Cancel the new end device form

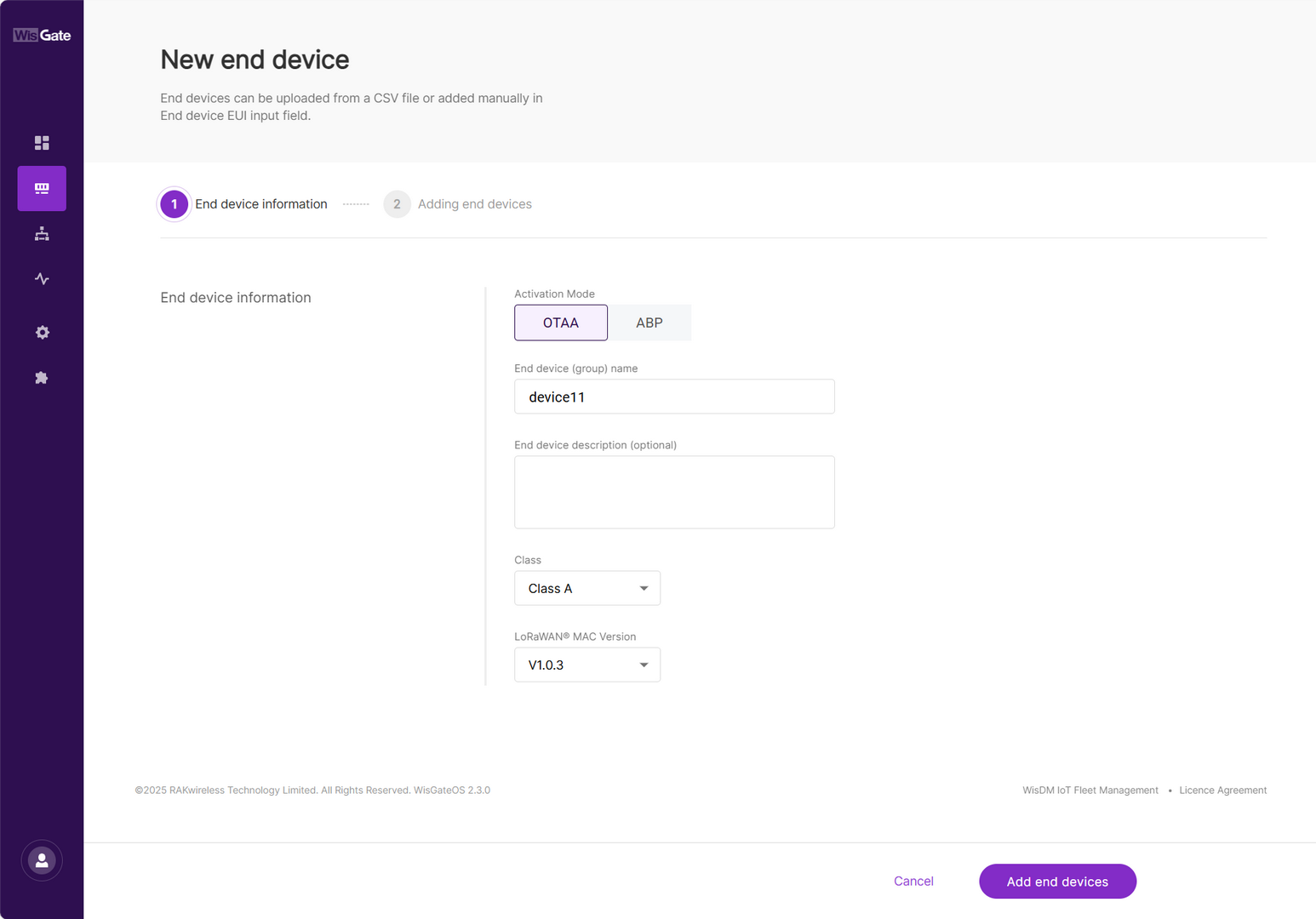913,881
